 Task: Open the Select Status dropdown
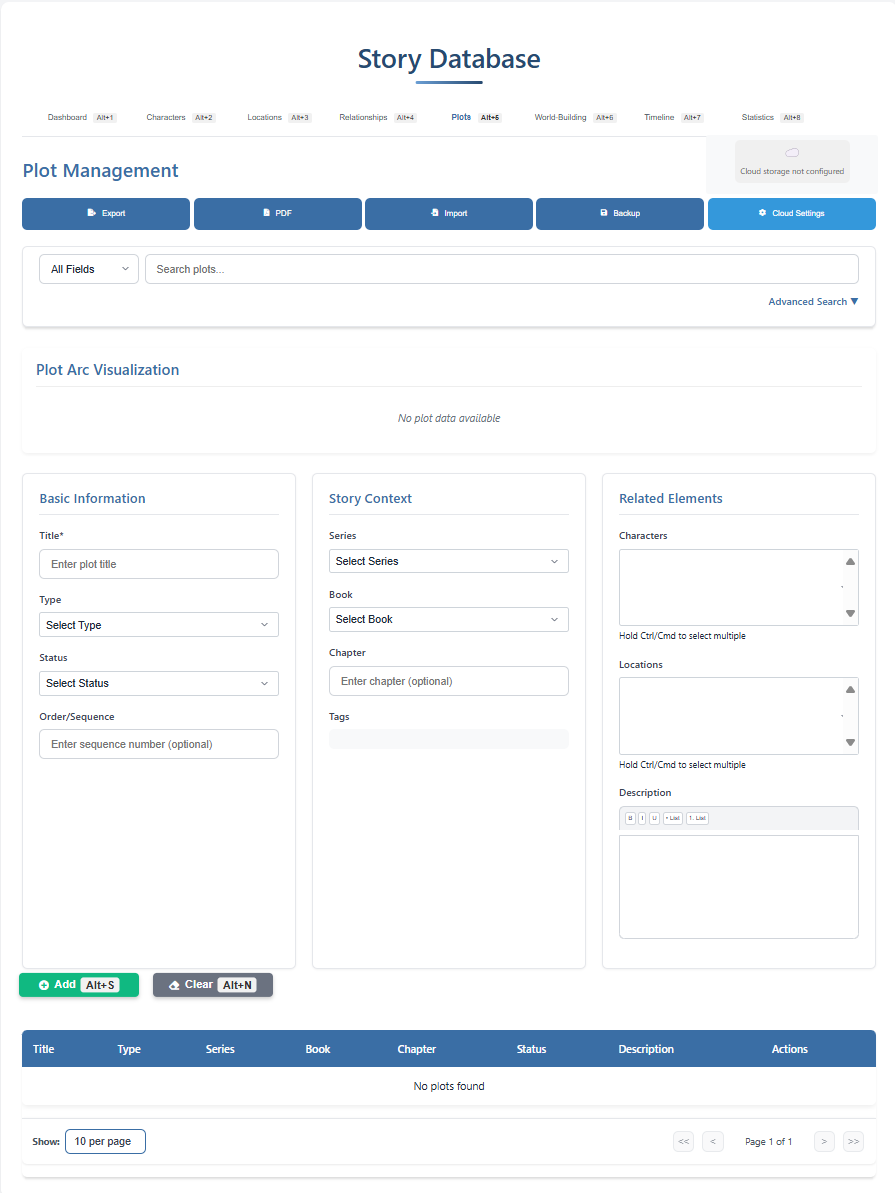tap(158, 683)
